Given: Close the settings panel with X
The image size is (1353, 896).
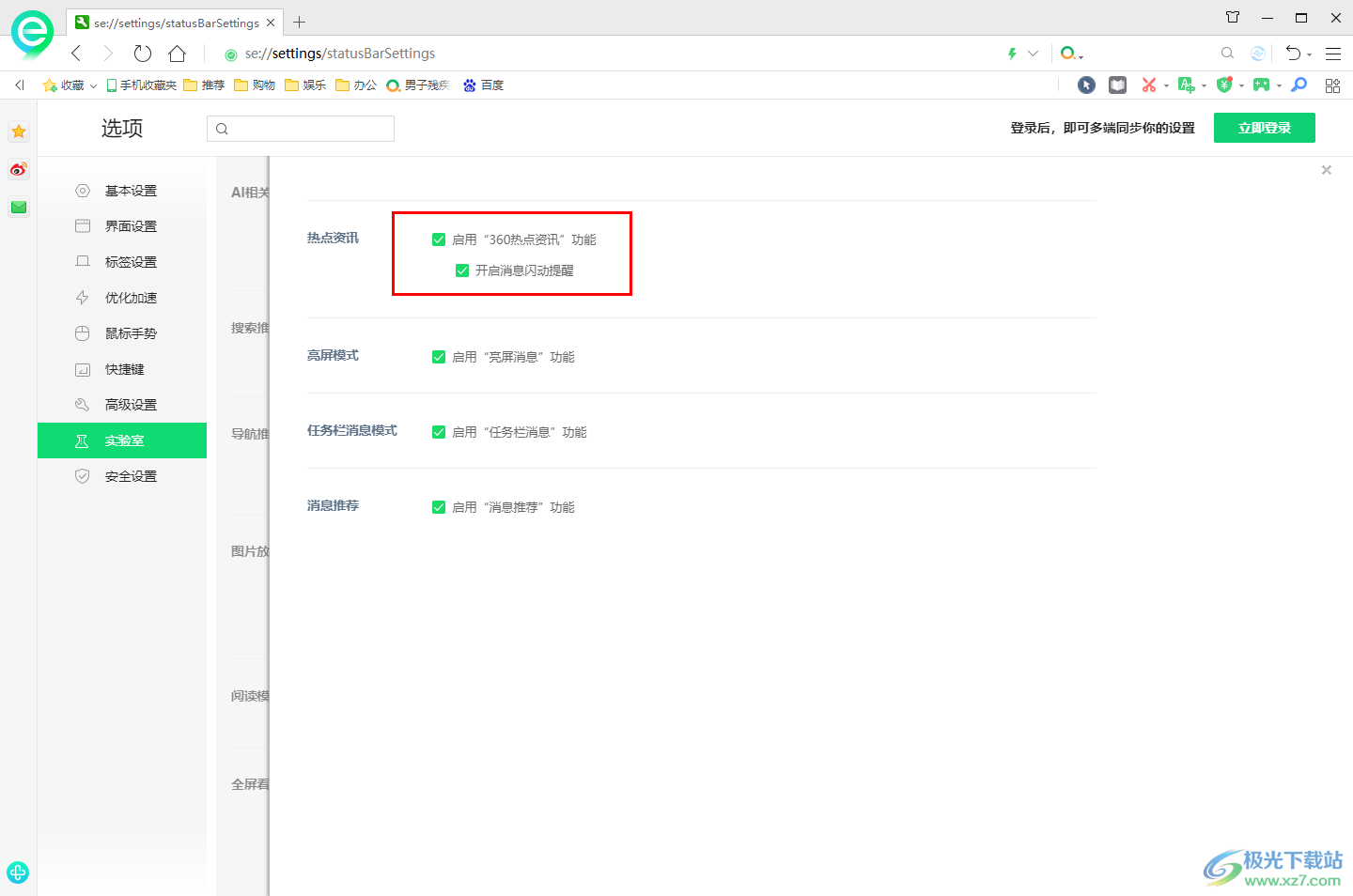Looking at the screenshot, I should point(1327,170).
